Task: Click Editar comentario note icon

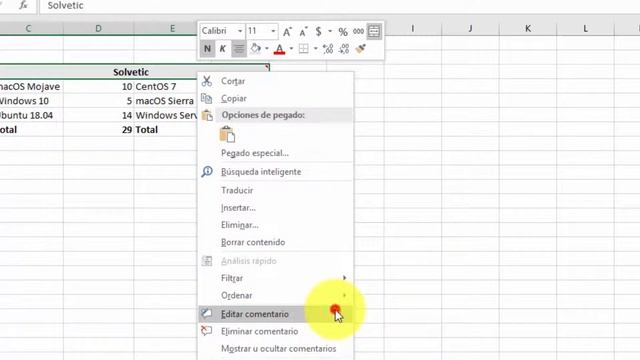Action: click(207, 313)
